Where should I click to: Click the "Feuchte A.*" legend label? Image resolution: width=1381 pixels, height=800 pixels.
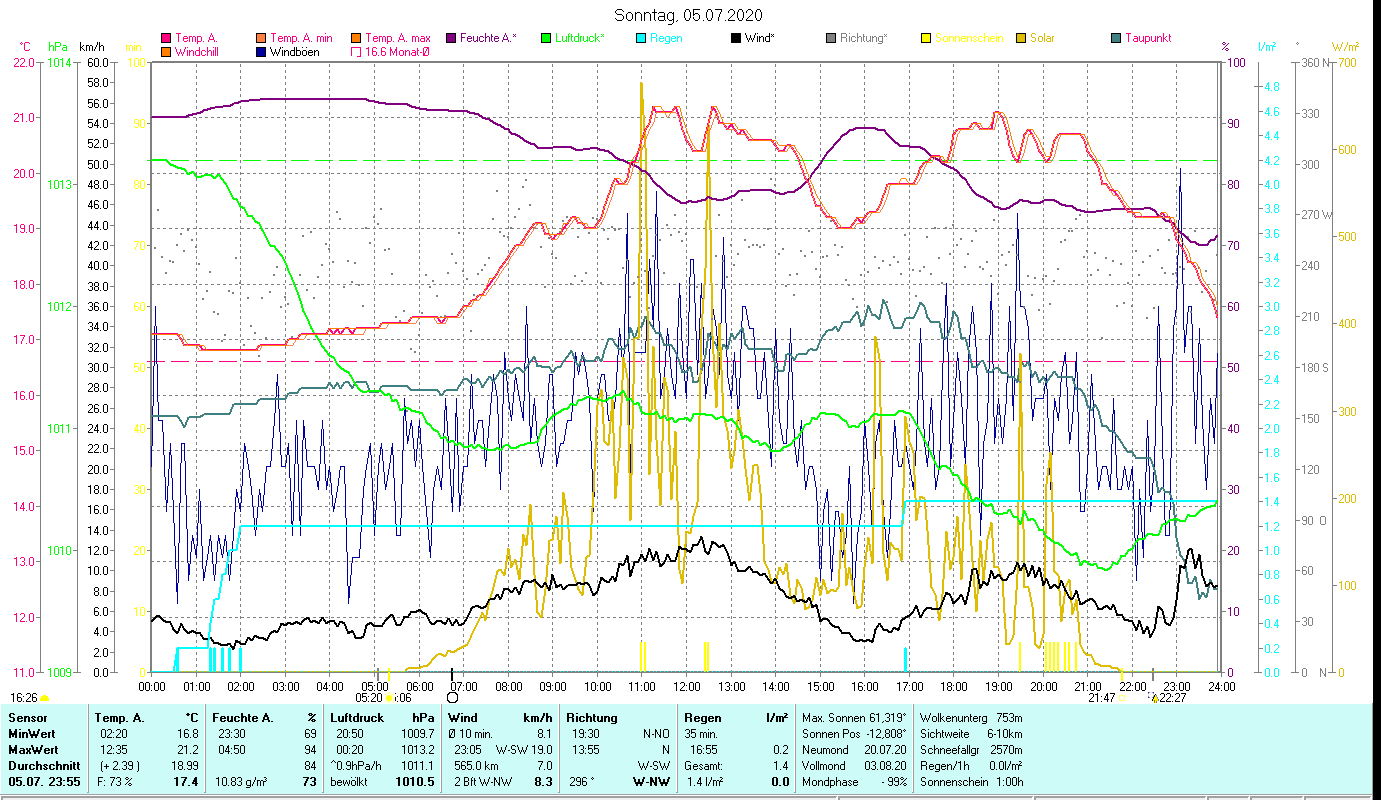click(x=489, y=39)
